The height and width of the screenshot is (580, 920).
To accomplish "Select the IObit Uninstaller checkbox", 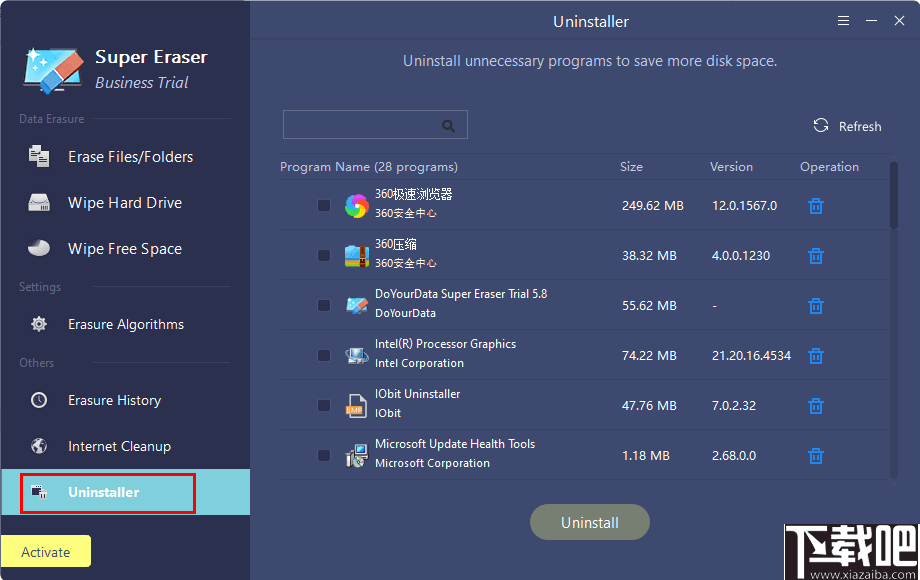I will [x=323, y=405].
